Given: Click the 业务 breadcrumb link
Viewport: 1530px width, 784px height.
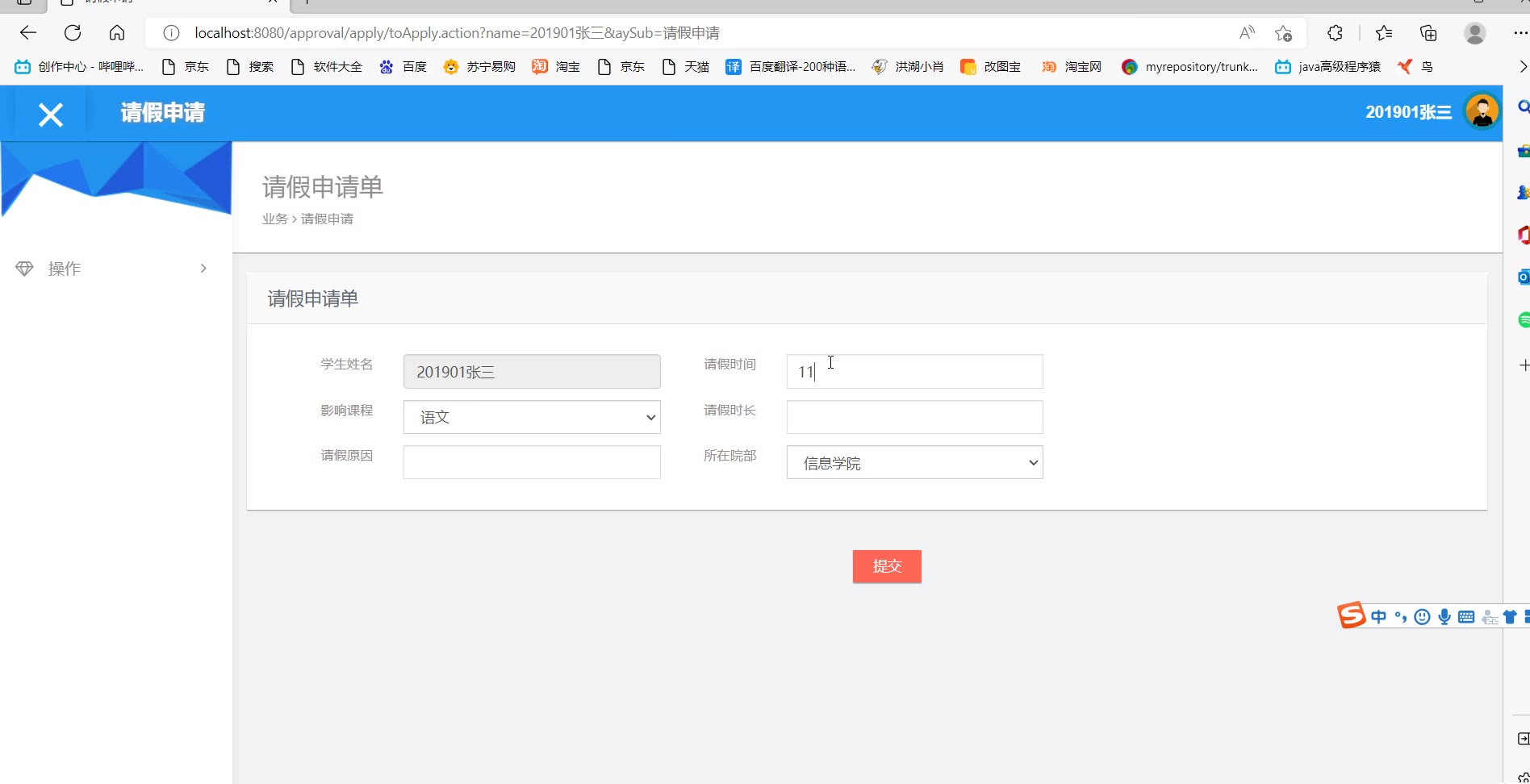Looking at the screenshot, I should tap(274, 219).
